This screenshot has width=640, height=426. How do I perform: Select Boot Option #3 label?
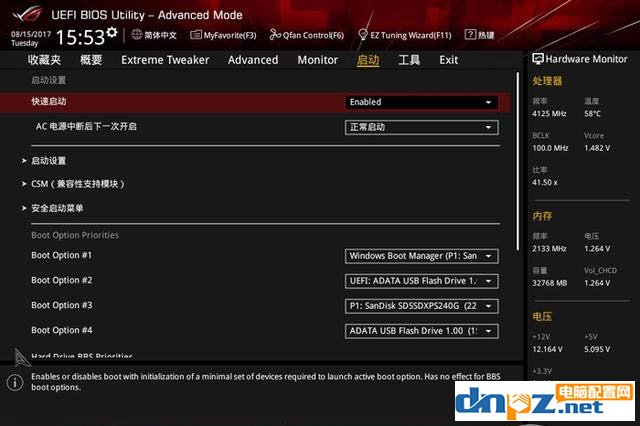coord(62,305)
